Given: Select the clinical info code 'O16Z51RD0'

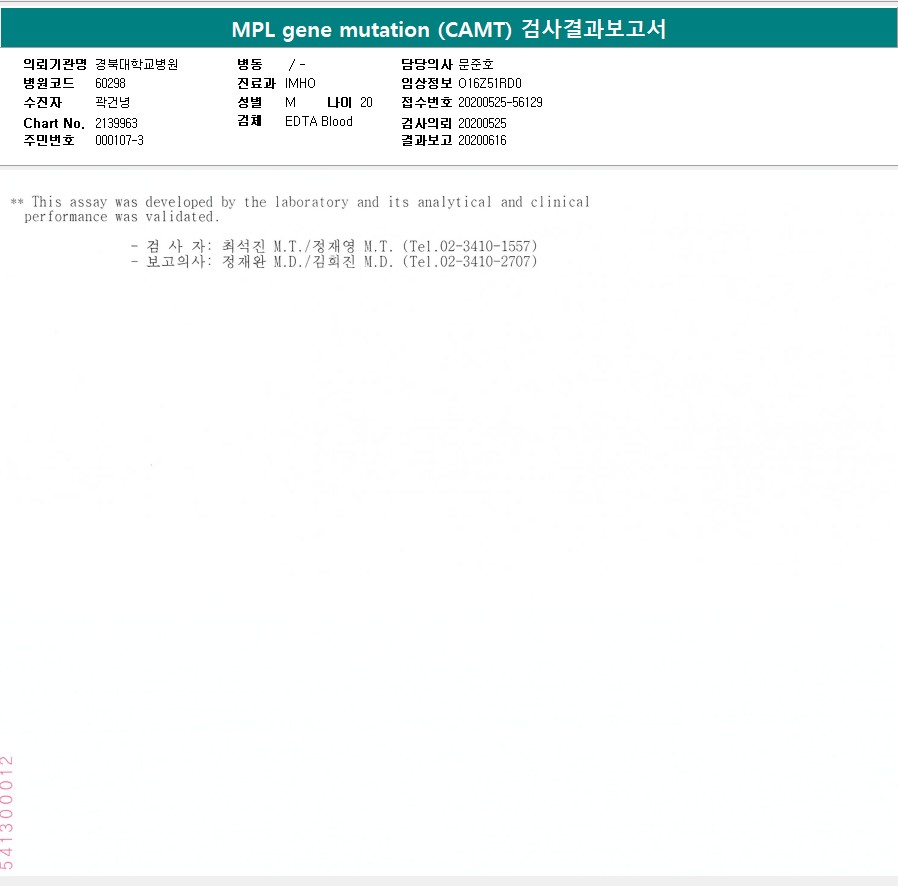Looking at the screenshot, I should point(490,83).
